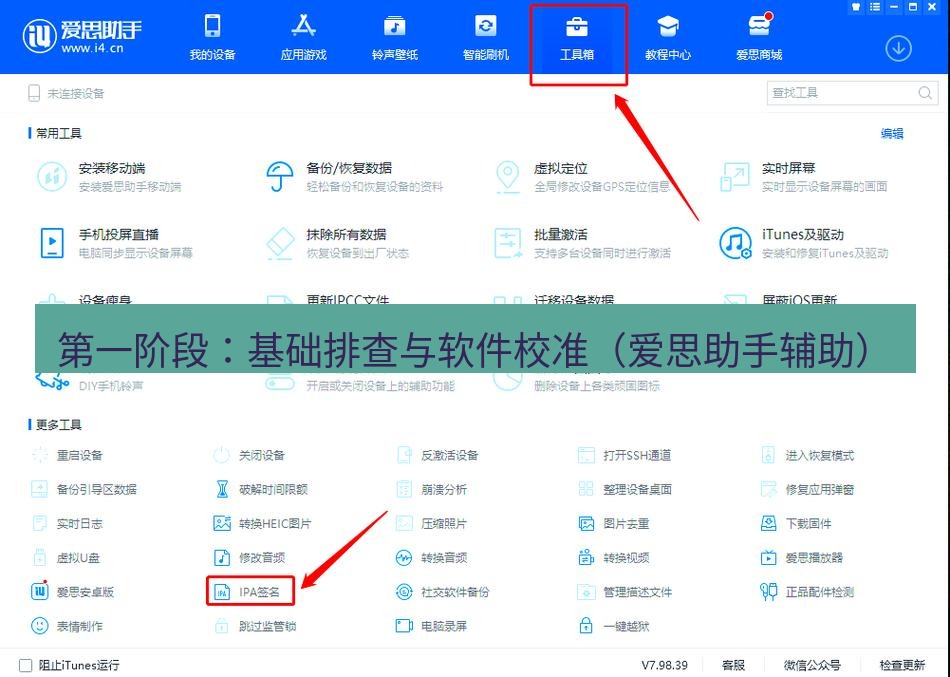Click the 编辑 edit link
The image size is (950, 677).
tap(891, 133)
